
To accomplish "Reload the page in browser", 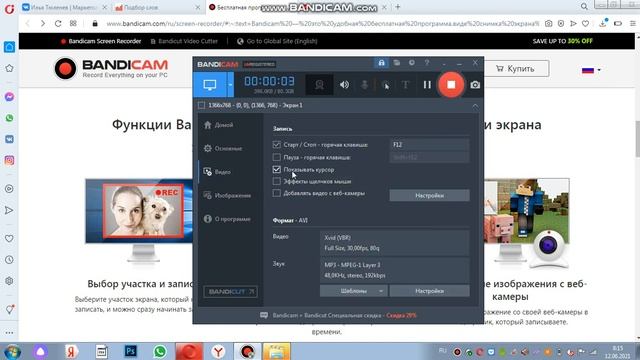I will click(x=58, y=24).
